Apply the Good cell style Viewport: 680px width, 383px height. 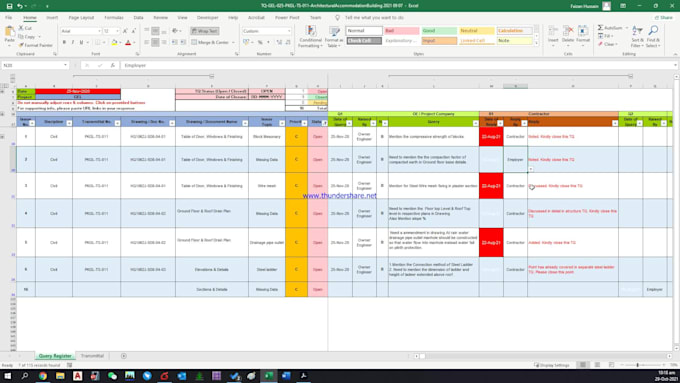439,31
